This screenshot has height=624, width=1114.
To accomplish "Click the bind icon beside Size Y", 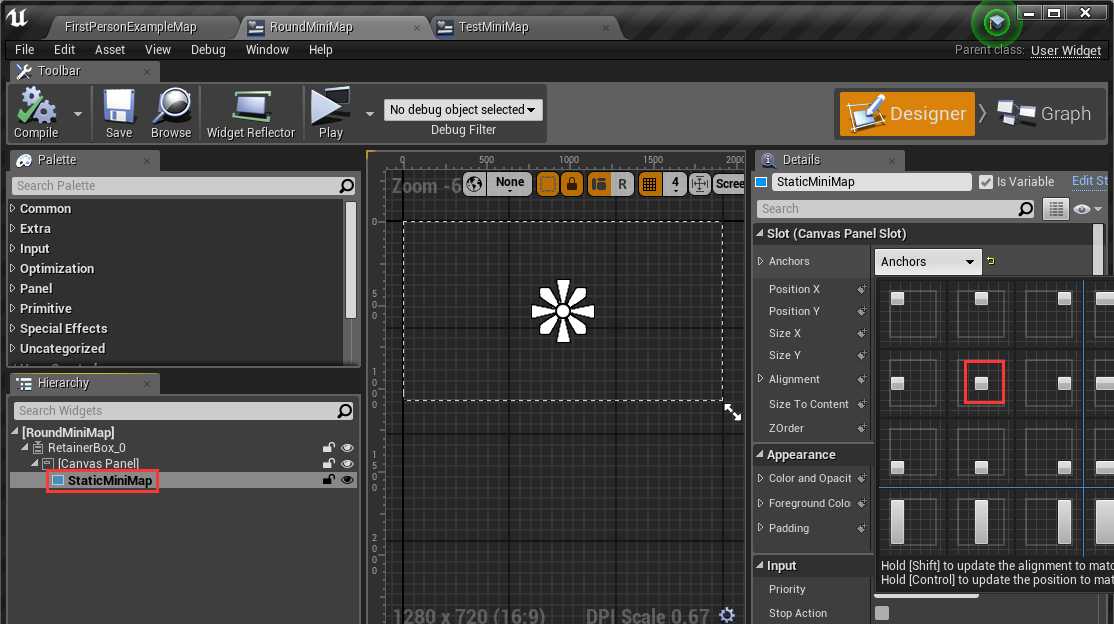I will point(862,355).
